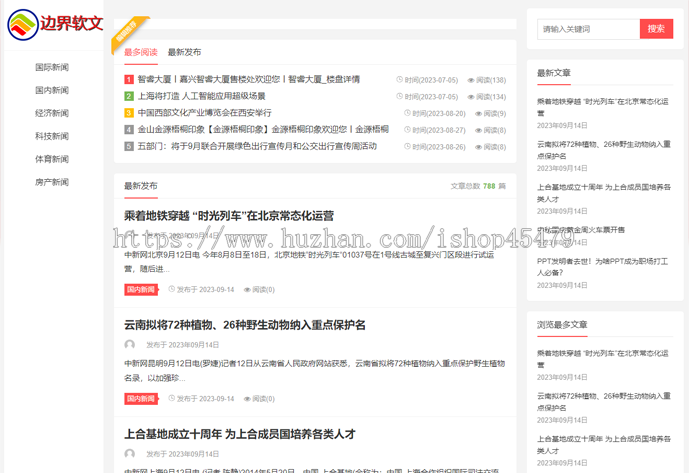Click 发布于 2023-09-14 under 时光列车 summary
This screenshot has width=689, height=473.
click(206, 290)
